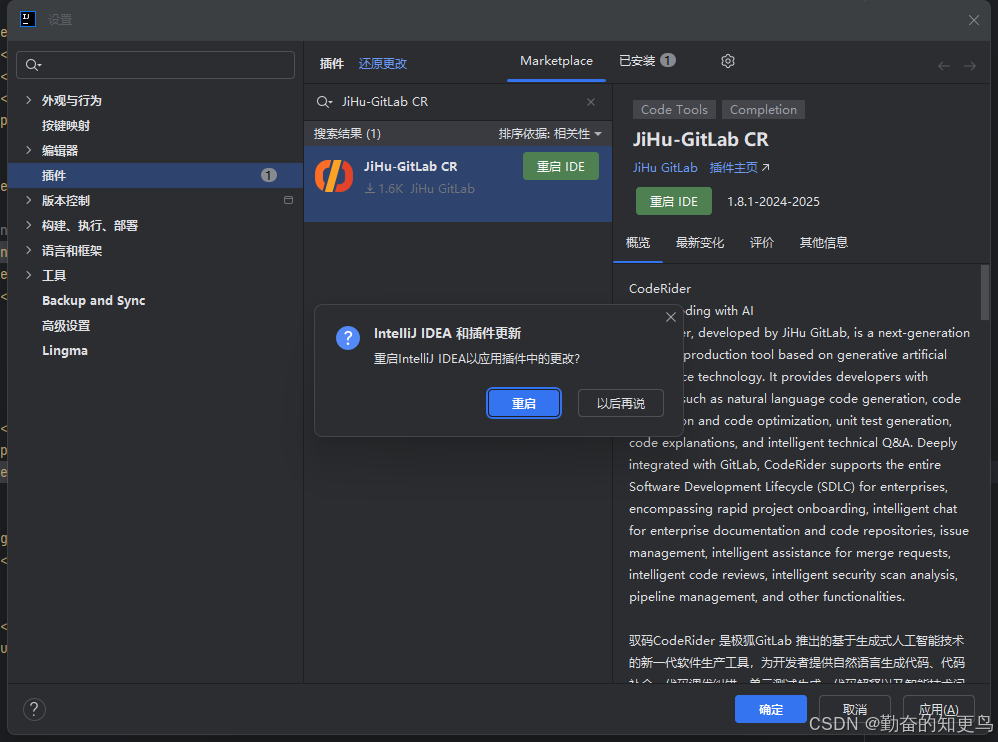The height and width of the screenshot is (742, 998).
Task: Select the JiHu-GitLab CR search result
Action: (x=458, y=184)
